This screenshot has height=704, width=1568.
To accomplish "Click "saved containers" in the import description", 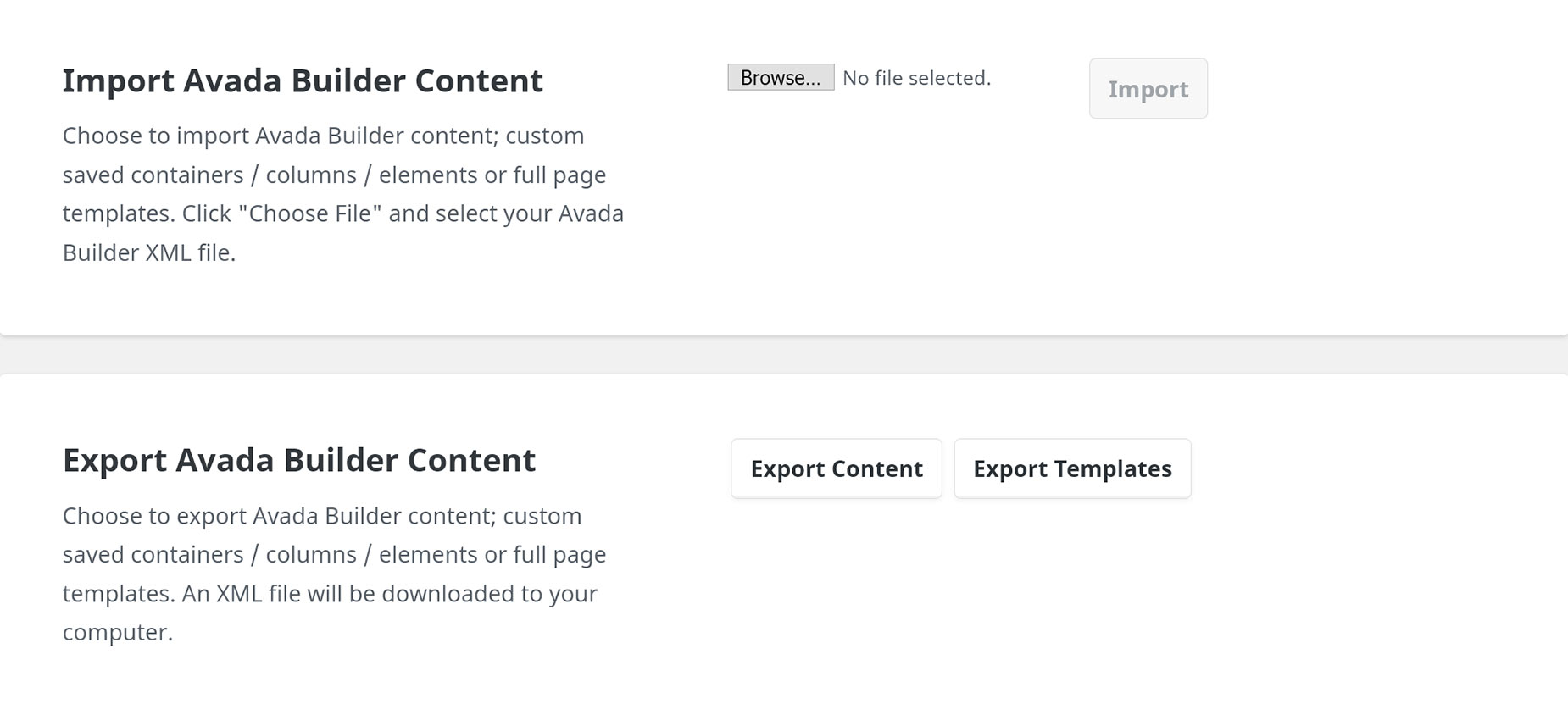I will click(153, 175).
